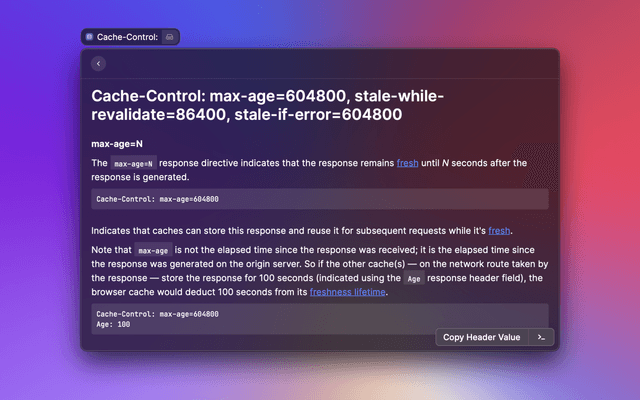Click the back chevron button
The width and height of the screenshot is (640, 400).
pyautogui.click(x=98, y=64)
